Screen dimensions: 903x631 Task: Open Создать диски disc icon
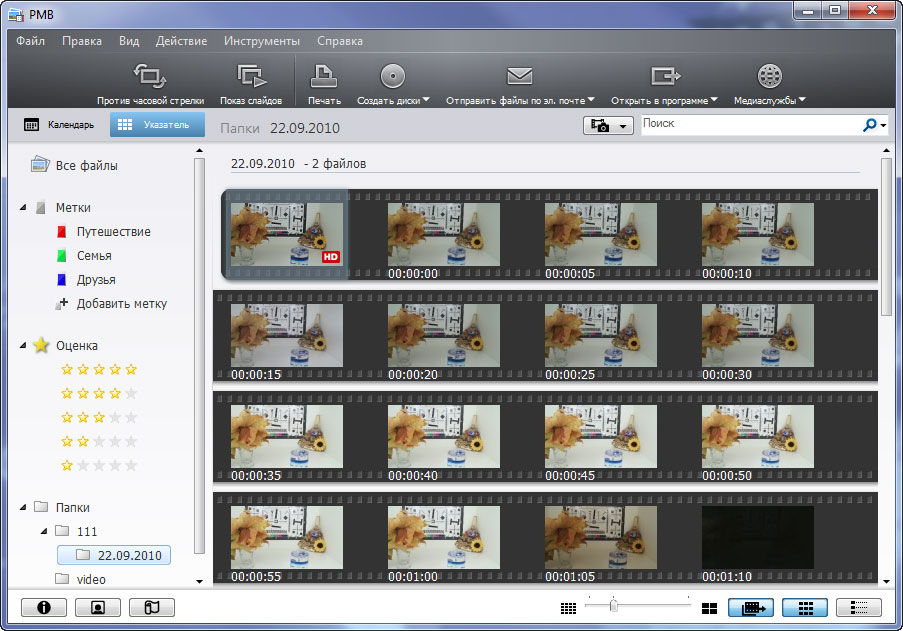(x=392, y=75)
